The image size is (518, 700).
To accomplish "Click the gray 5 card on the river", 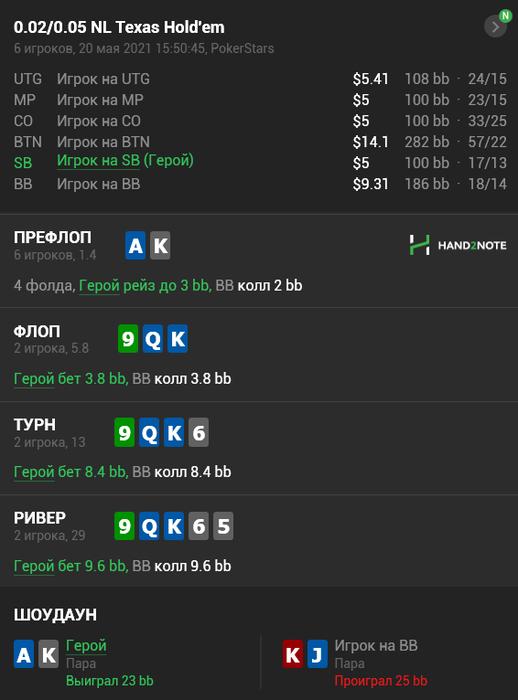I will coord(223,526).
